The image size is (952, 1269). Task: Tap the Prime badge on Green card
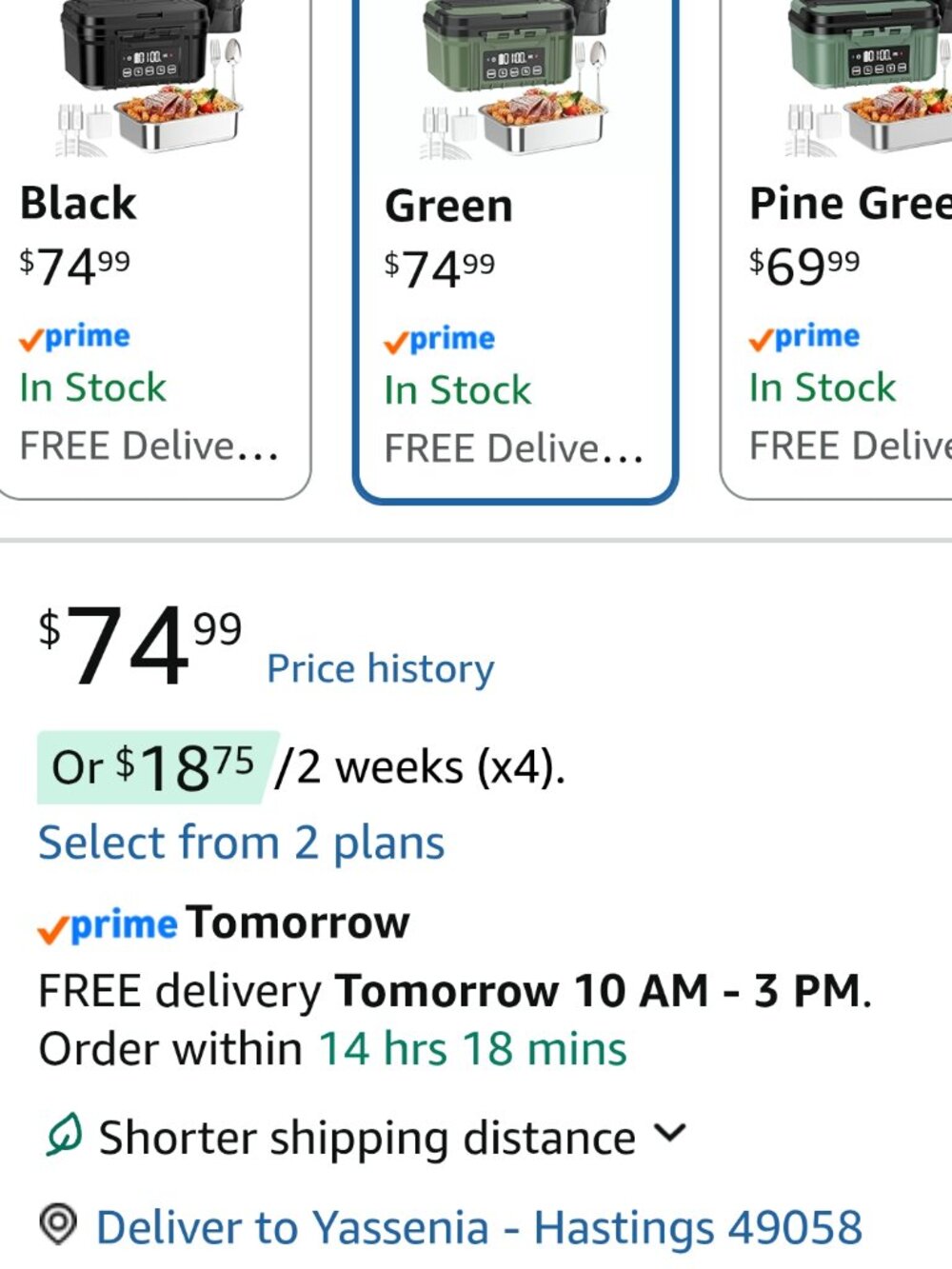click(439, 340)
